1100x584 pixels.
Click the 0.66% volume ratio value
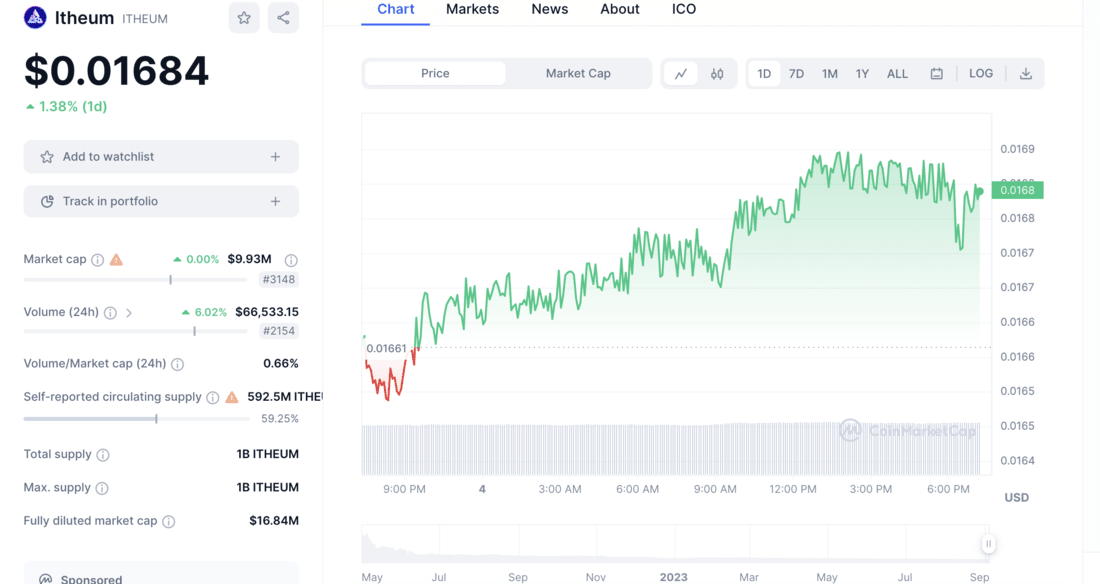click(281, 364)
